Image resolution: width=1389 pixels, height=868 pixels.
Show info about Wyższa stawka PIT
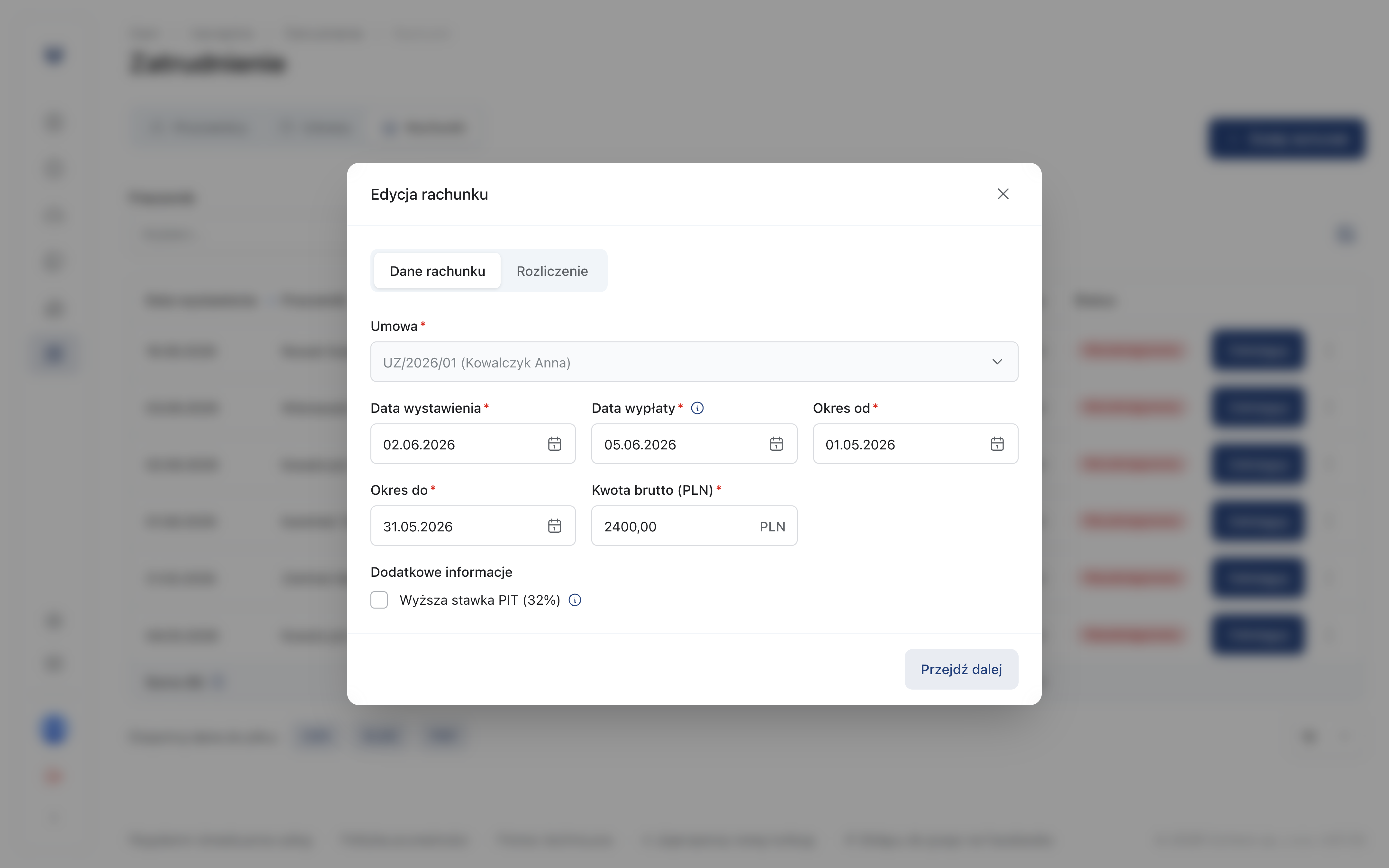coord(575,600)
